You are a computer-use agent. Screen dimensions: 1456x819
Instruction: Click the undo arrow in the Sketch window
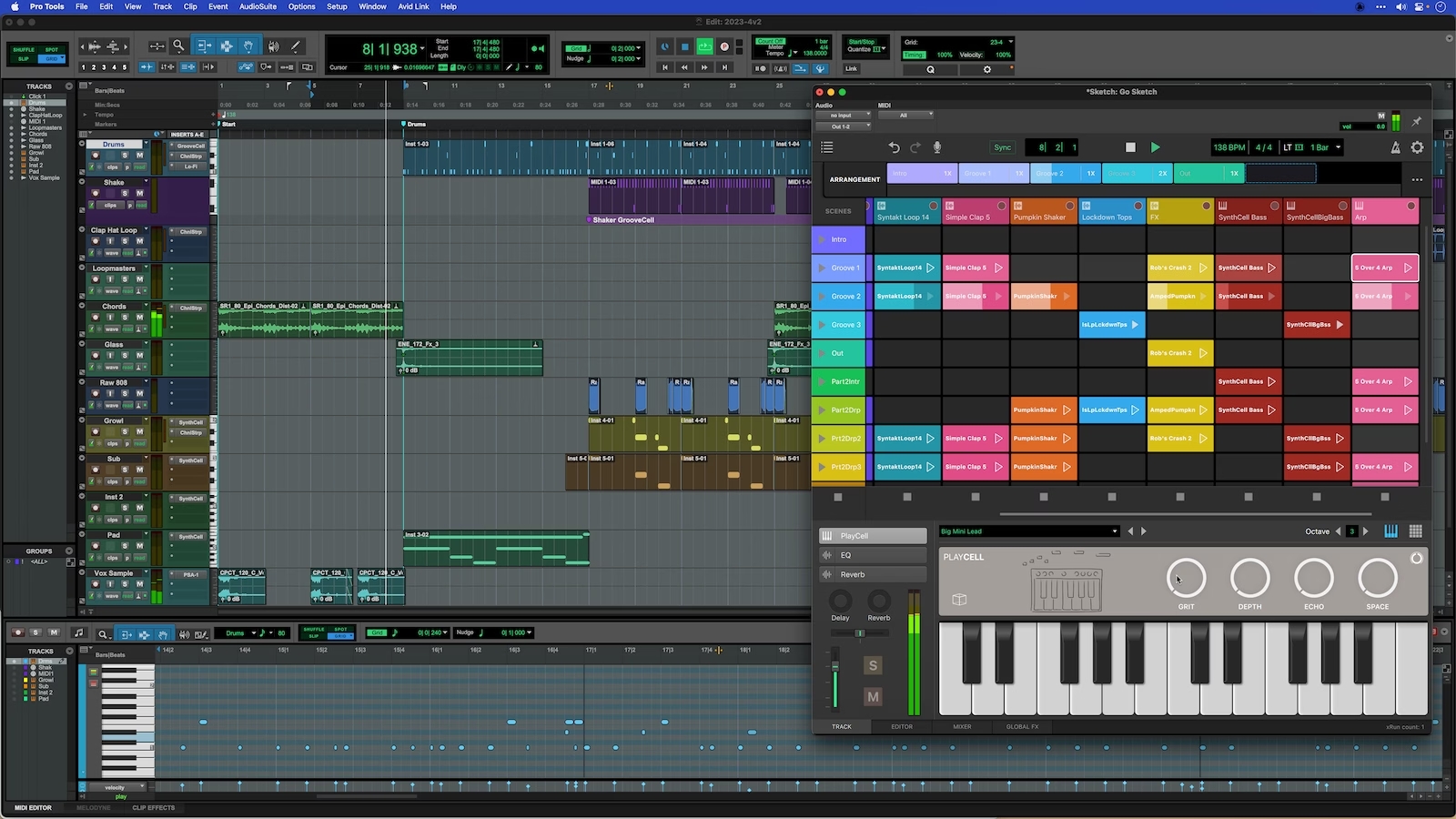[x=894, y=147]
